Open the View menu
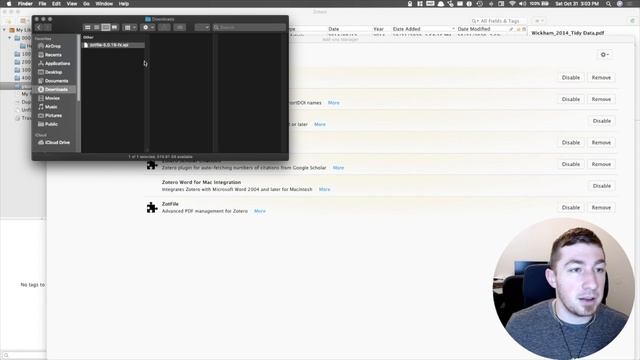Viewport: 640px width, 360px height. pyautogui.click(x=71, y=4)
